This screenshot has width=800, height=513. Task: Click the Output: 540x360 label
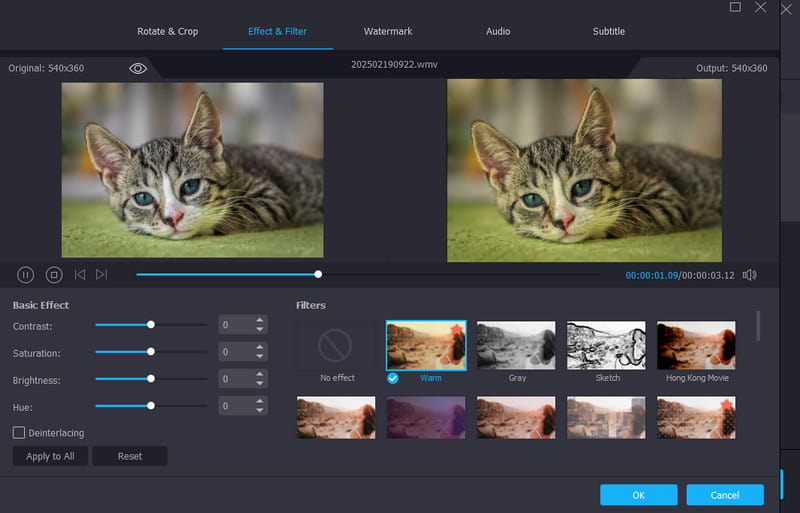732,68
